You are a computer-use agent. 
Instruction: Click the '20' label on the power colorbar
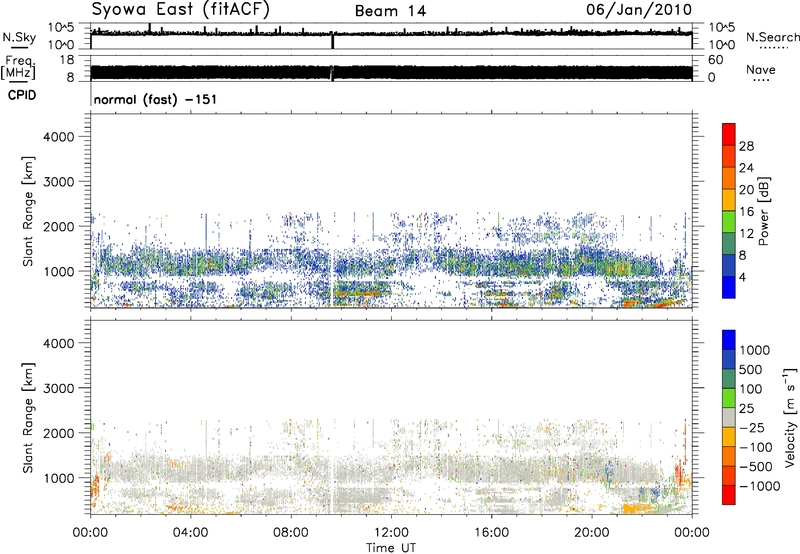pyautogui.click(x=746, y=190)
